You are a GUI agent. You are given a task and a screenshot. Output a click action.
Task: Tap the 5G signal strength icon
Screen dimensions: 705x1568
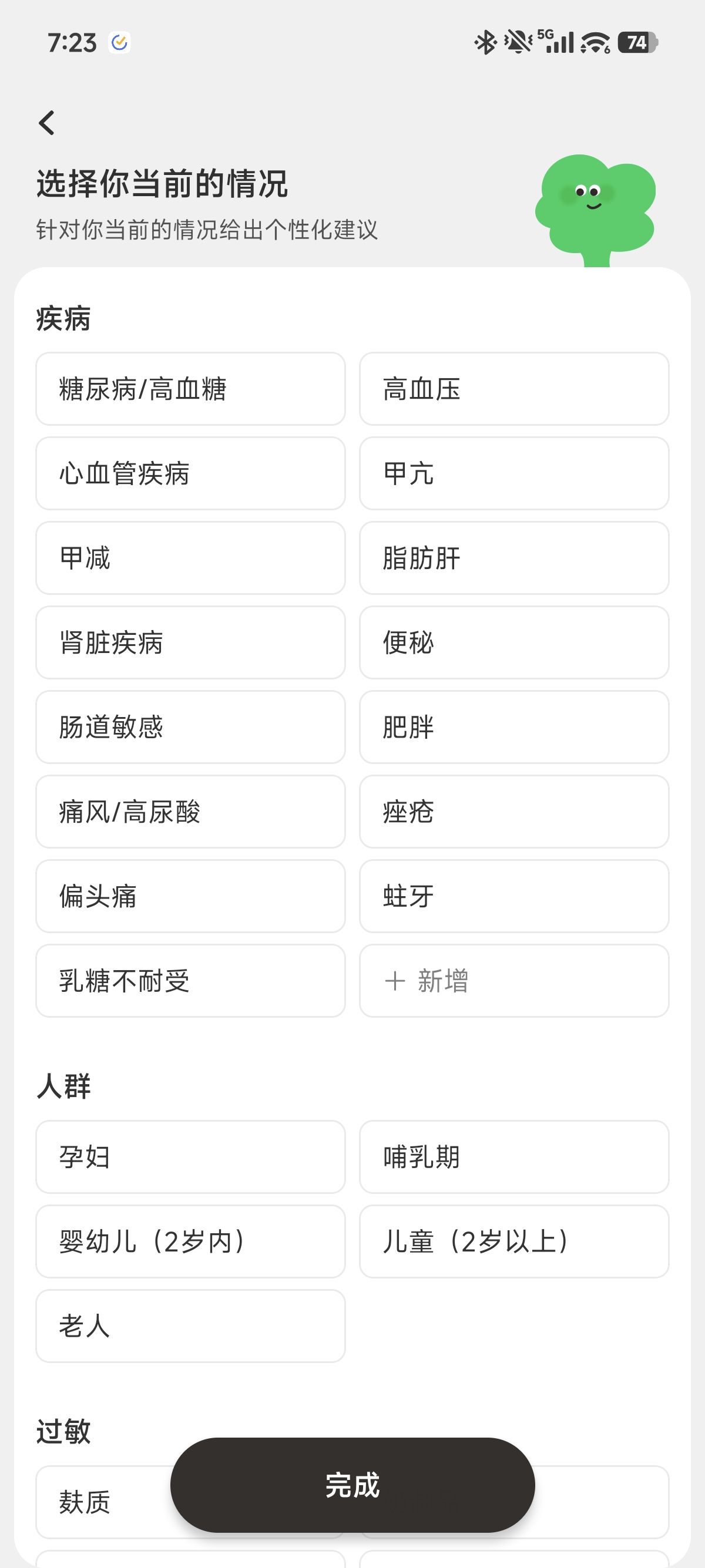(x=556, y=41)
